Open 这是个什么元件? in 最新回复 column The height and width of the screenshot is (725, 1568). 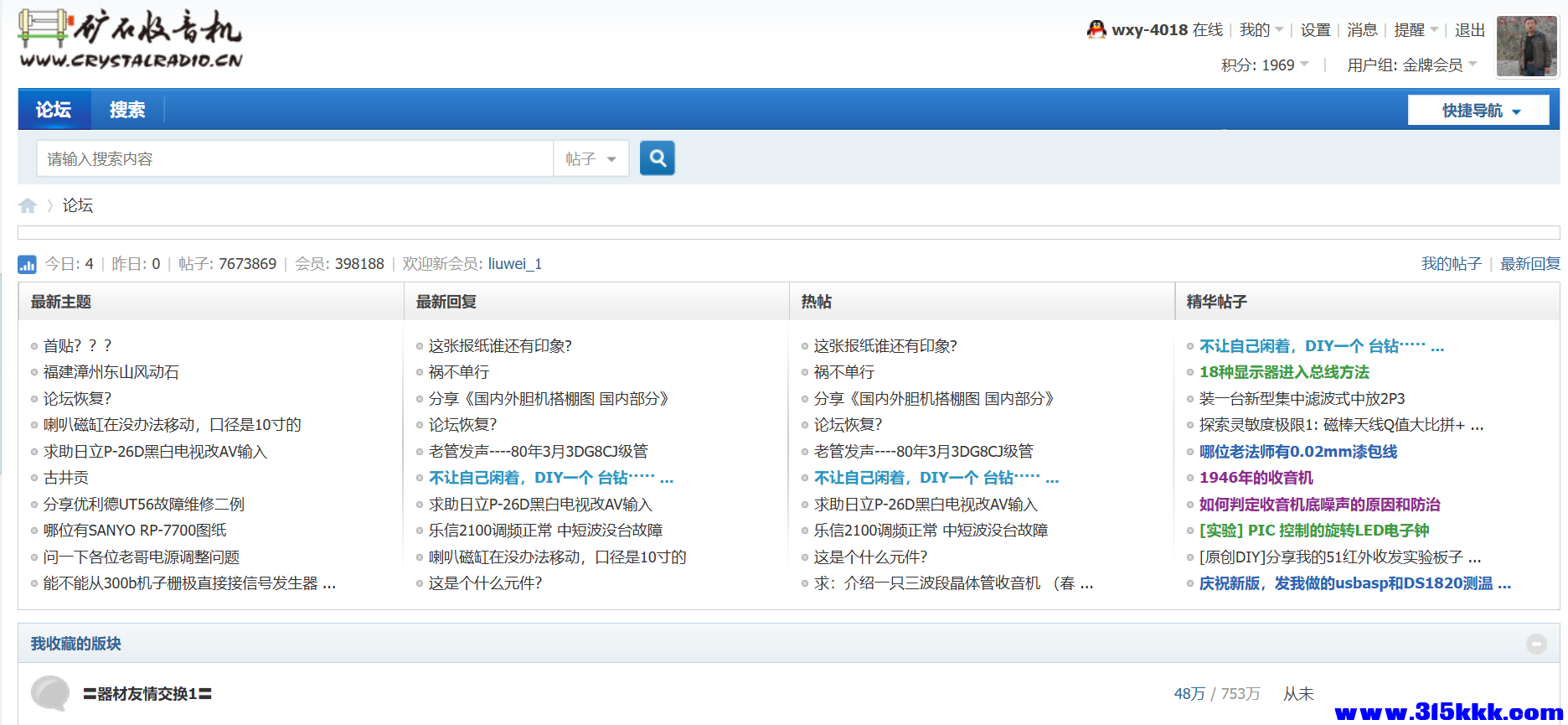point(486,583)
